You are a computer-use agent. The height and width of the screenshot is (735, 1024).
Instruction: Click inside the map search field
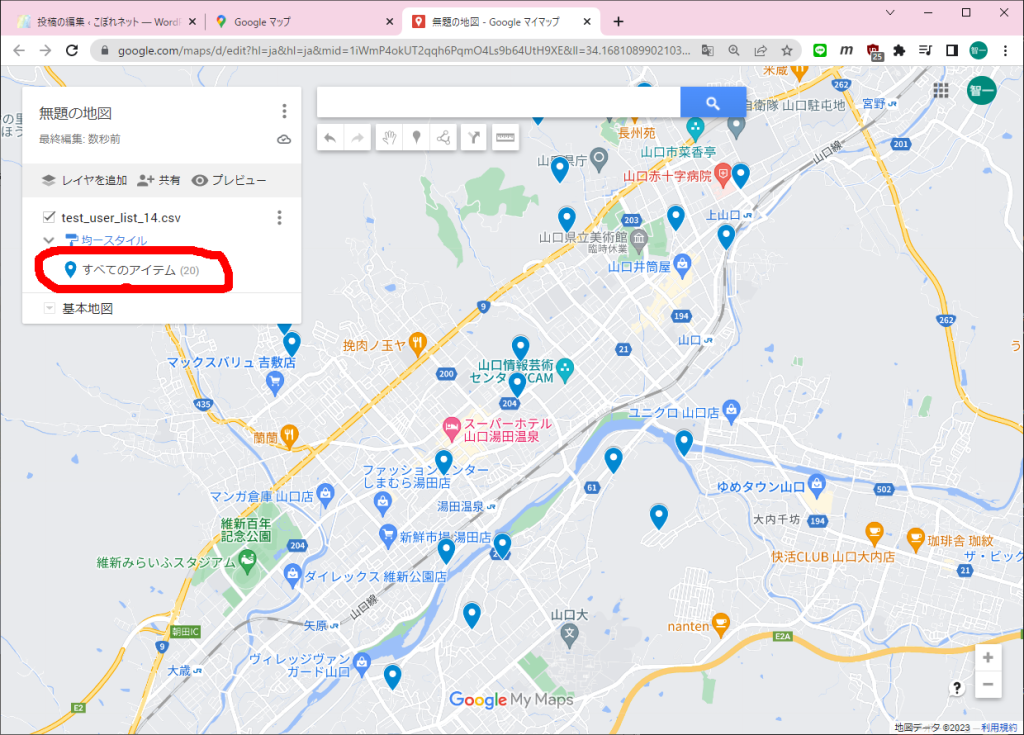500,102
